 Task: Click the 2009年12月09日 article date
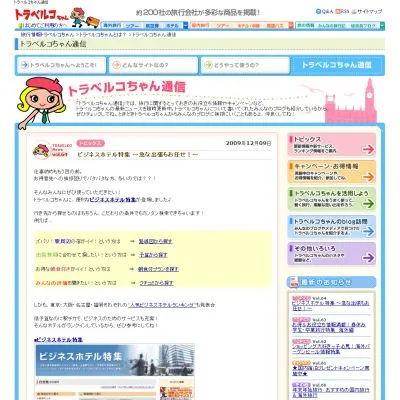point(248,143)
